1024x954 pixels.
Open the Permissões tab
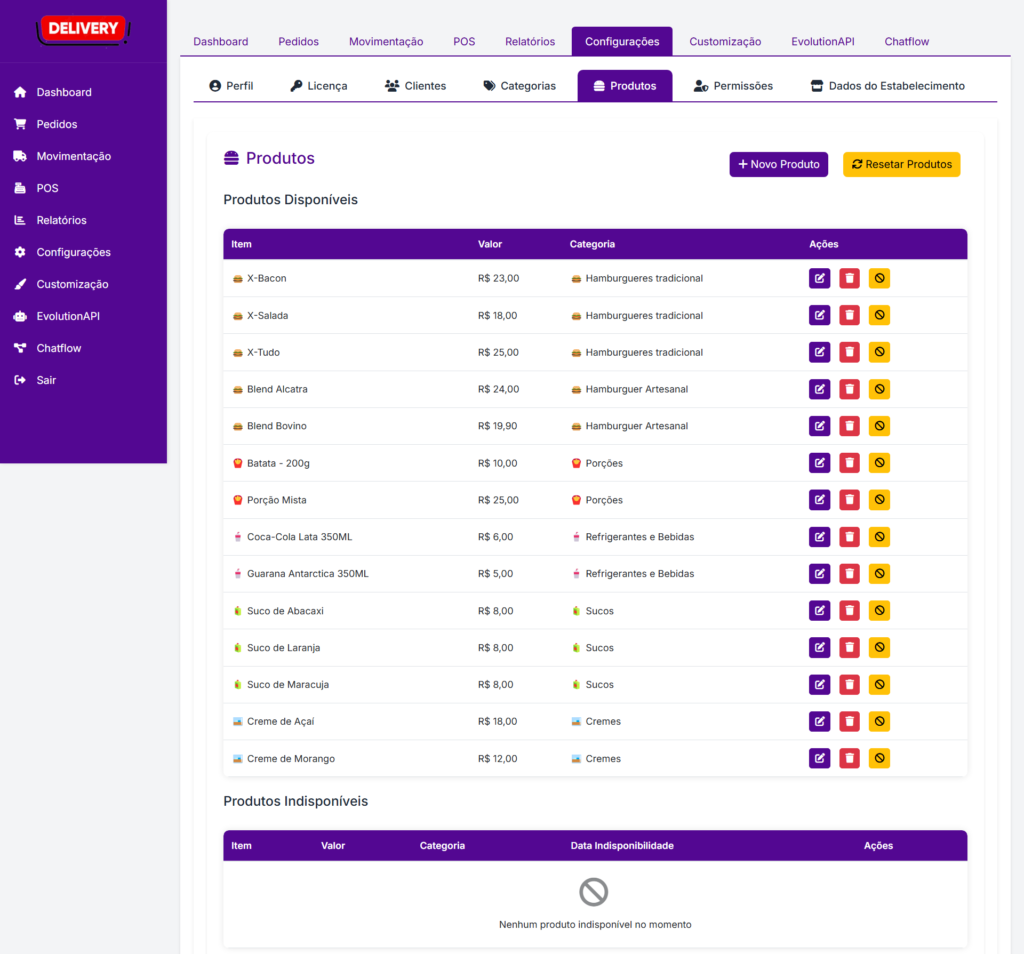733,86
